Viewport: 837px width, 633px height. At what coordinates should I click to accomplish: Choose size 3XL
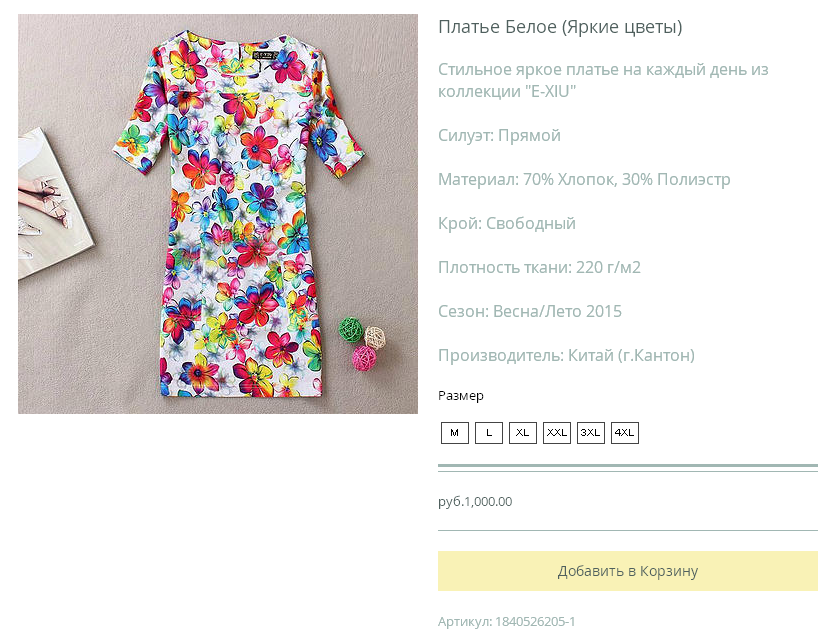[x=590, y=432]
